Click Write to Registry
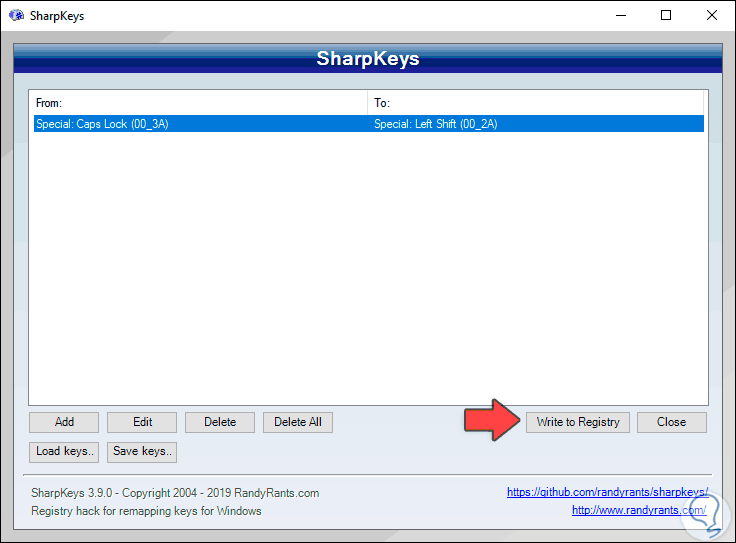Screen dimensions: 736x543 [577, 422]
